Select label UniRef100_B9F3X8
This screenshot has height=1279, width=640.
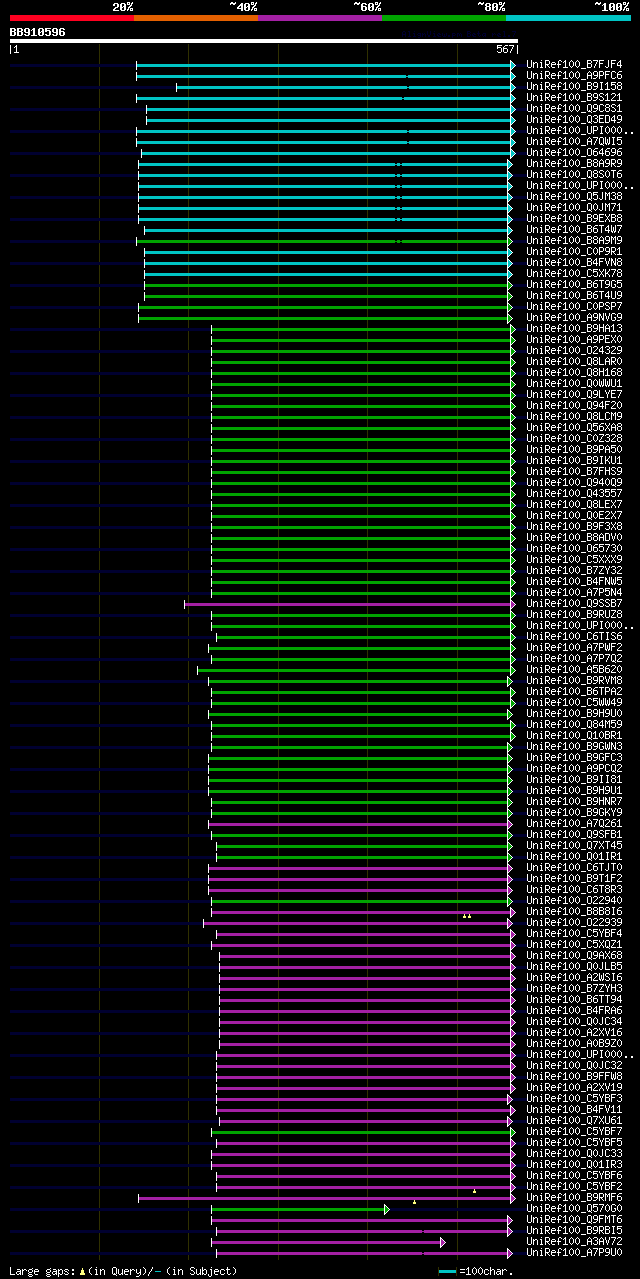click(x=574, y=526)
